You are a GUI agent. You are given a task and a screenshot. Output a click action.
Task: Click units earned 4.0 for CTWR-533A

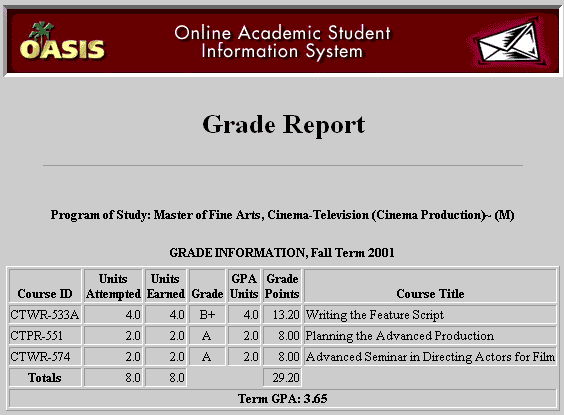[x=165, y=315]
